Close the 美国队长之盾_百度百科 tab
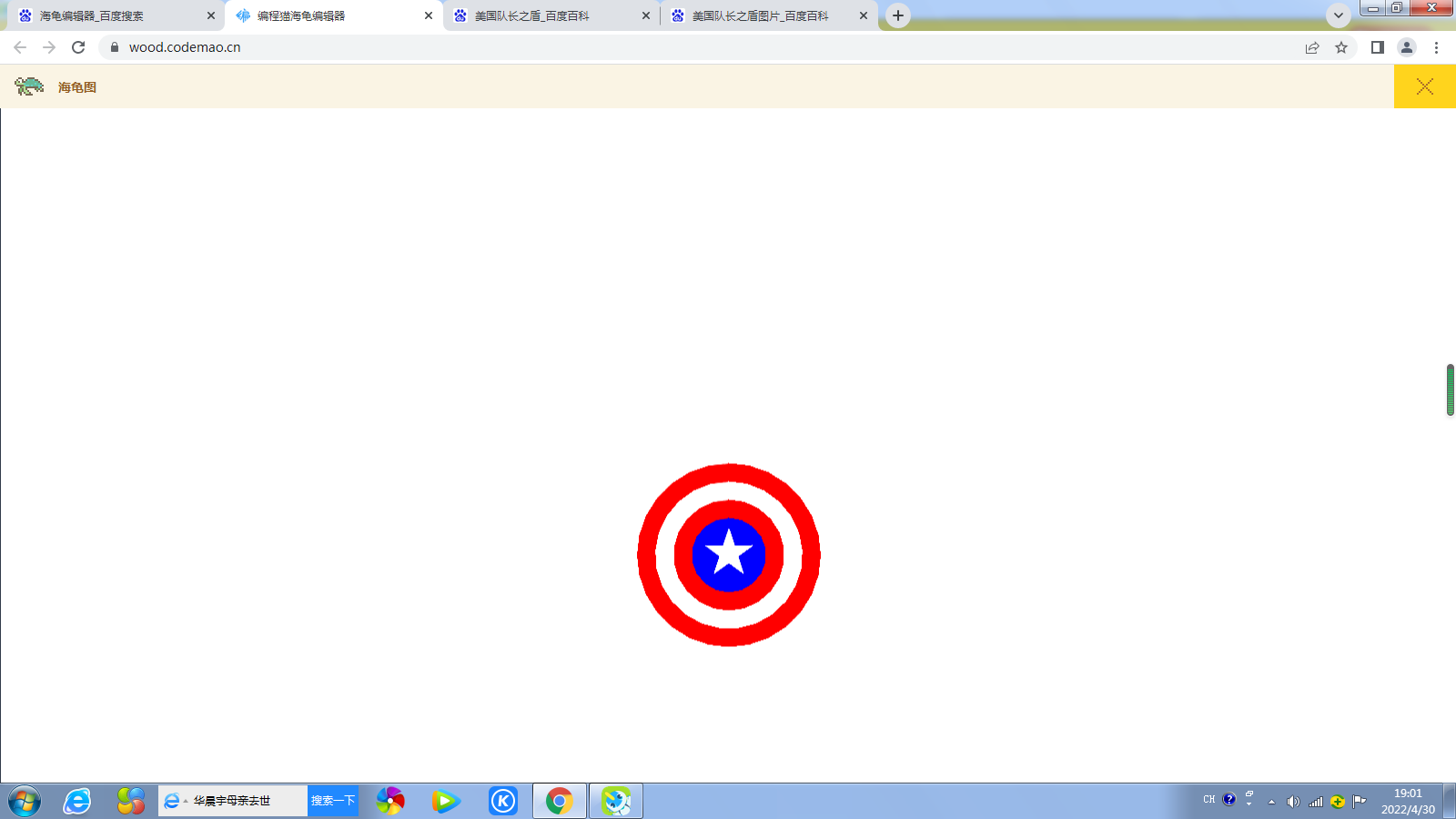Screen dimensions: 1456x819 point(646,15)
